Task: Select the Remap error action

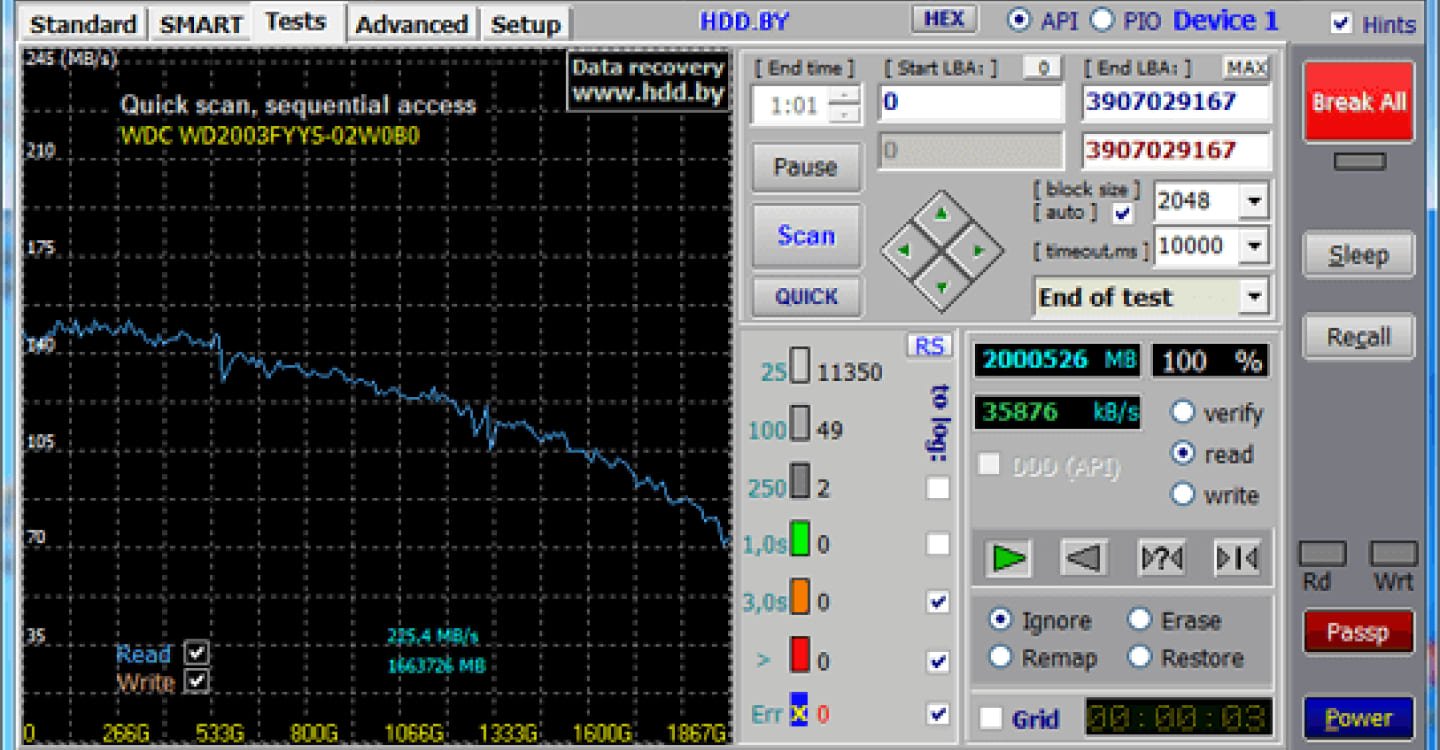Action: pos(1000,657)
